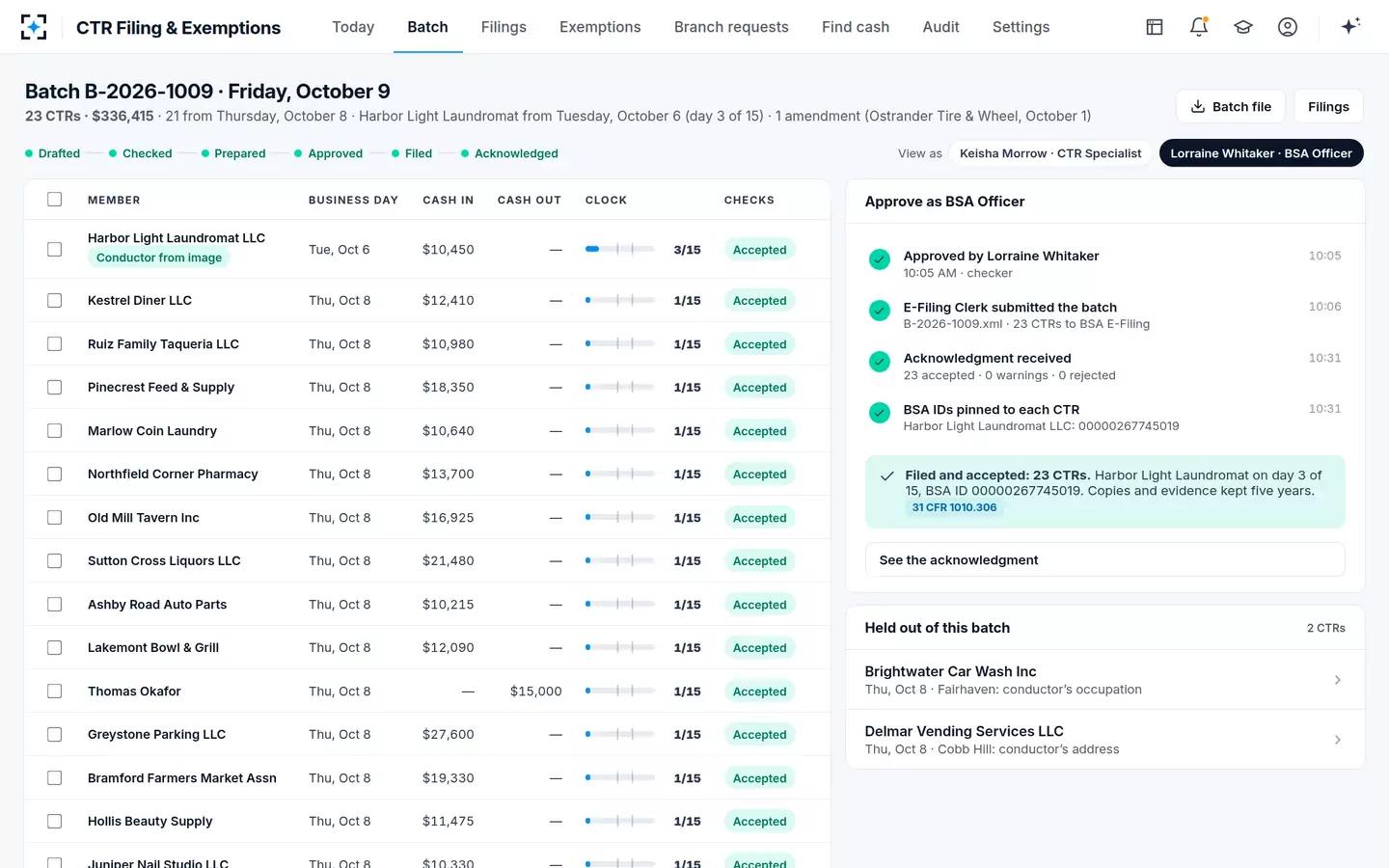Select the Pinecrest Feed & Supply checkbox
1389x868 pixels.
pyautogui.click(x=55, y=388)
